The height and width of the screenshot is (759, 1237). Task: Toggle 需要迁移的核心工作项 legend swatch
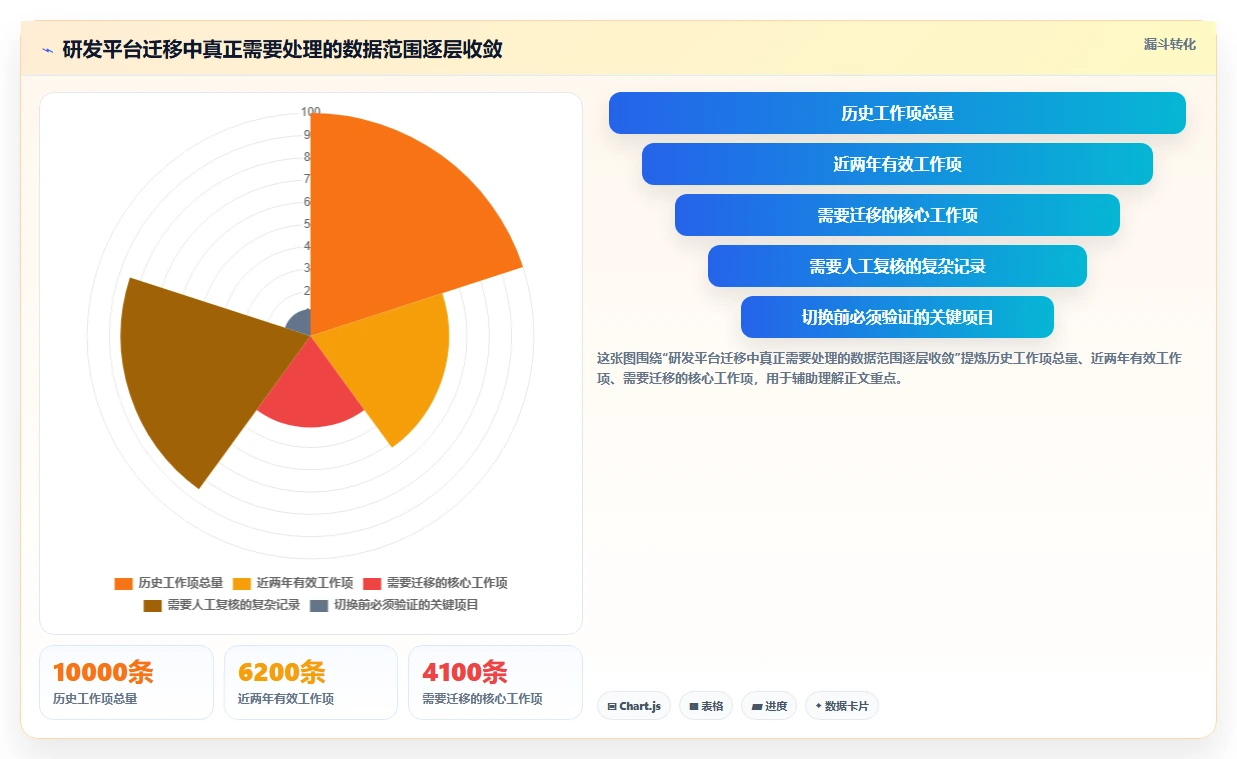[x=372, y=583]
